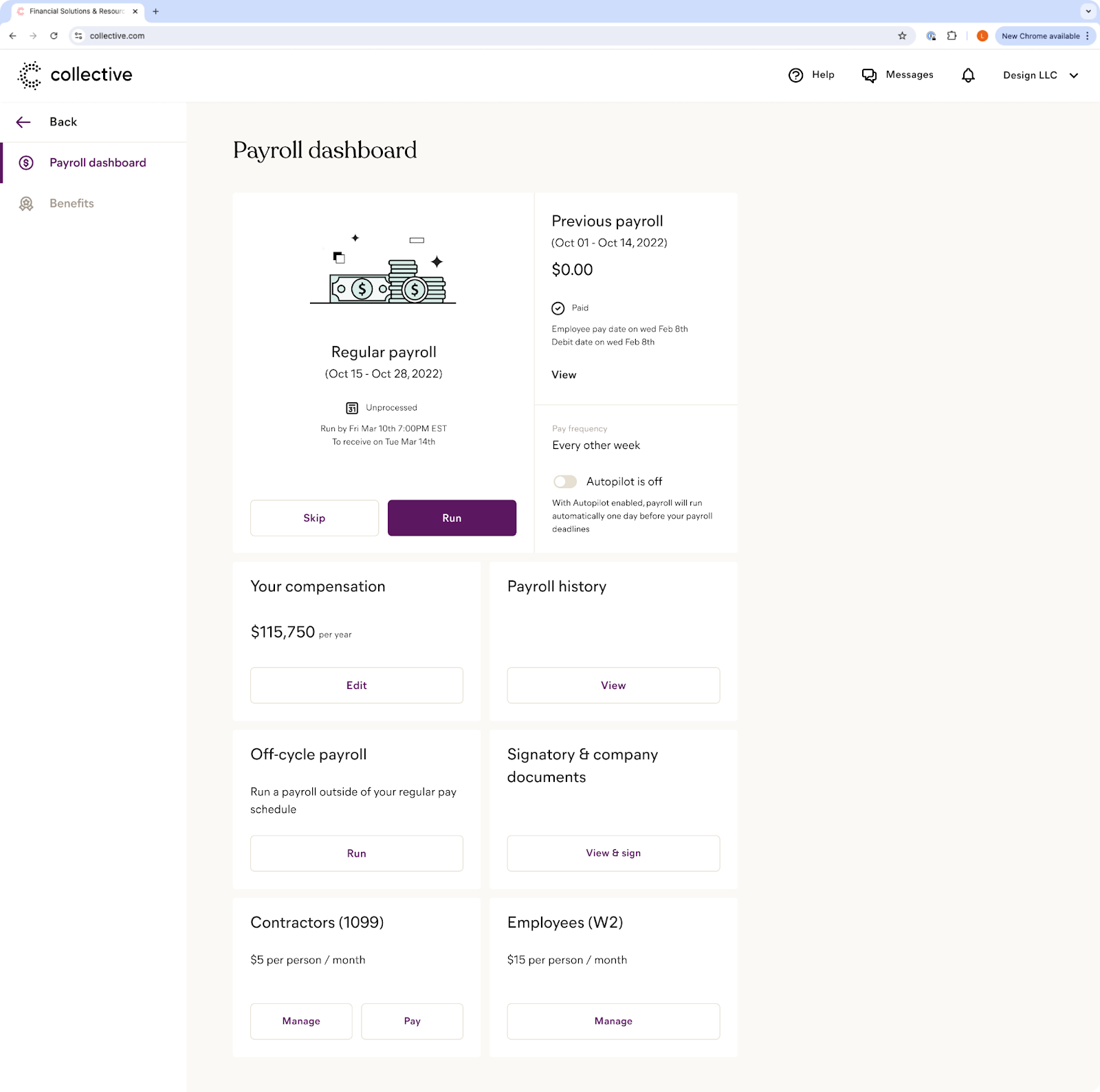This screenshot has height=1092, width=1100.
Task: Open the Chrome tab search chevron
Action: [1088, 12]
